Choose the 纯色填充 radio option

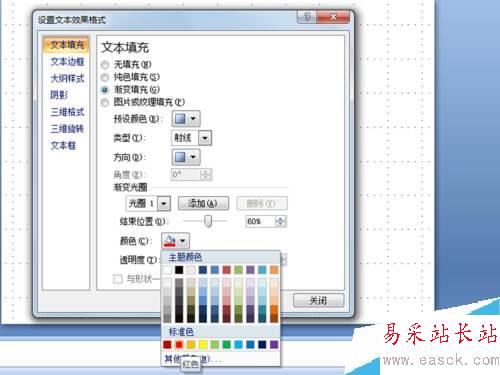tap(105, 77)
